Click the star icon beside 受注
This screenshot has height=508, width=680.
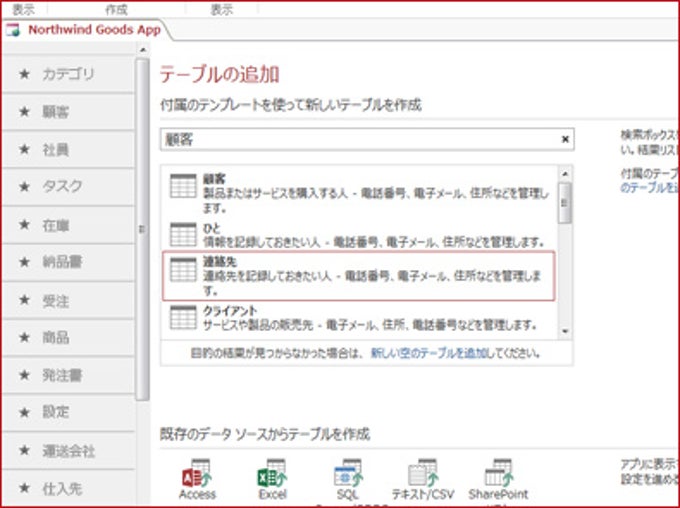click(25, 300)
